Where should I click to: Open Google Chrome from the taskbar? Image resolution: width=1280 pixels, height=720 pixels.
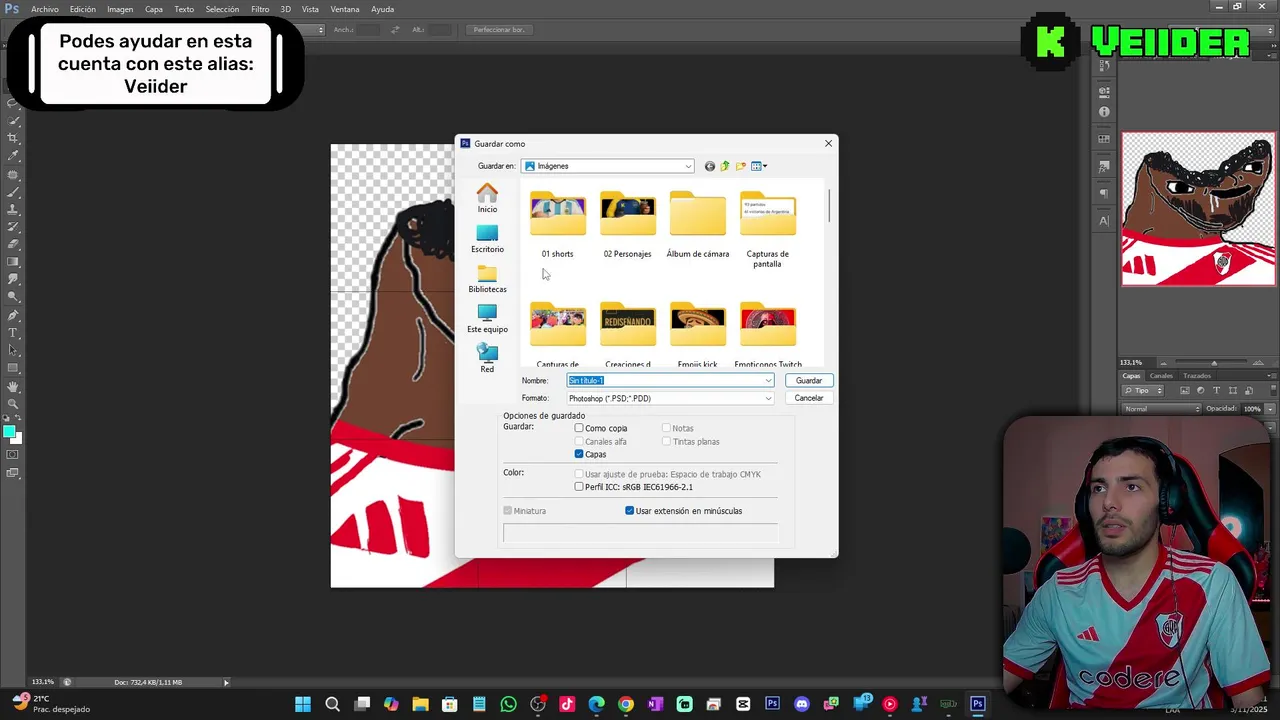tap(625, 704)
